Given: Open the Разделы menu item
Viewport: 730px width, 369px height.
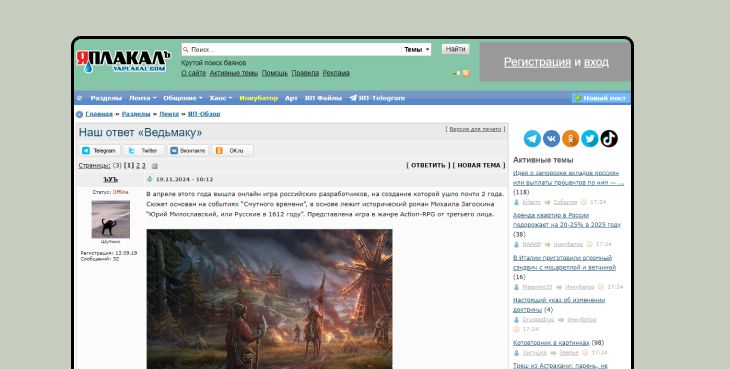Looking at the screenshot, I should click(106, 98).
